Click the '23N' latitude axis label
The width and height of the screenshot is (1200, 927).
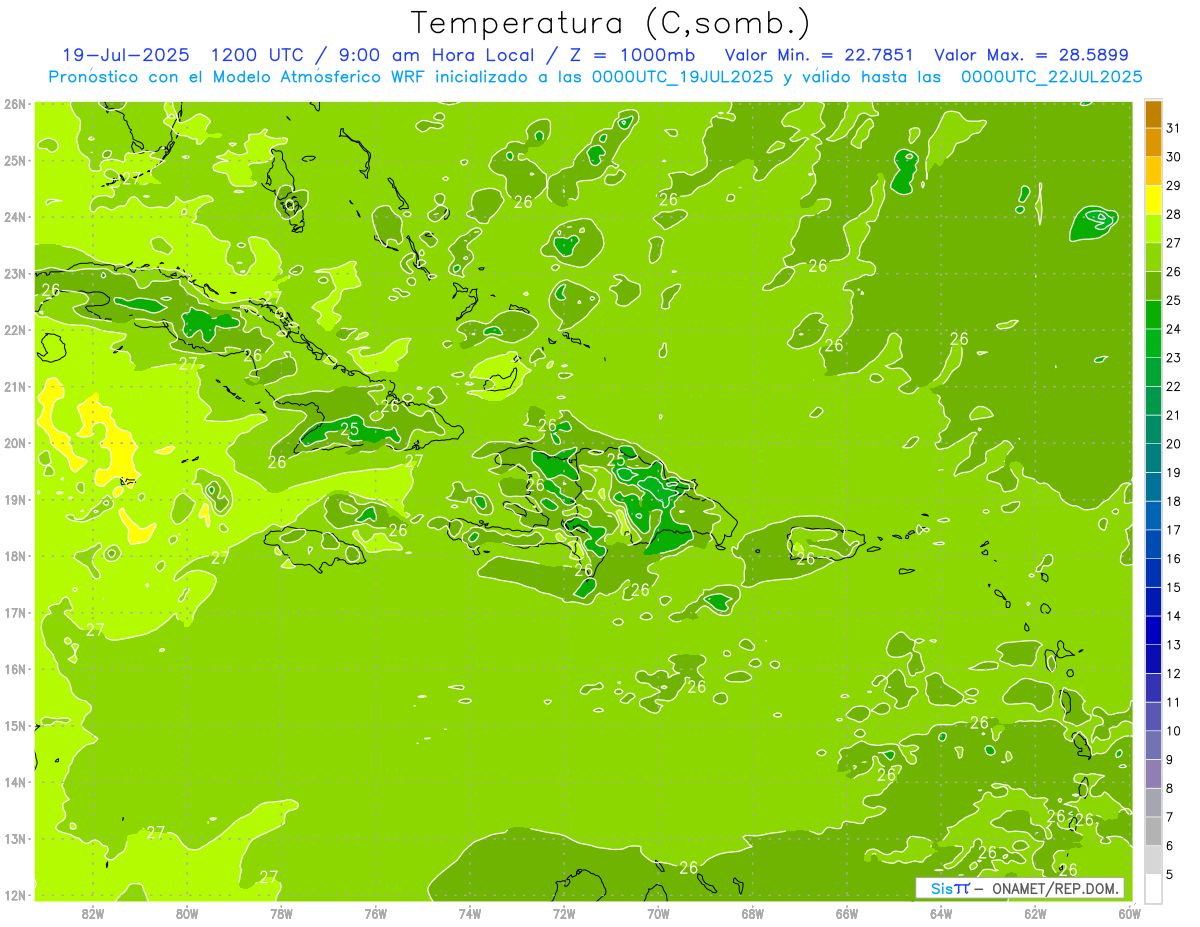coord(14,273)
